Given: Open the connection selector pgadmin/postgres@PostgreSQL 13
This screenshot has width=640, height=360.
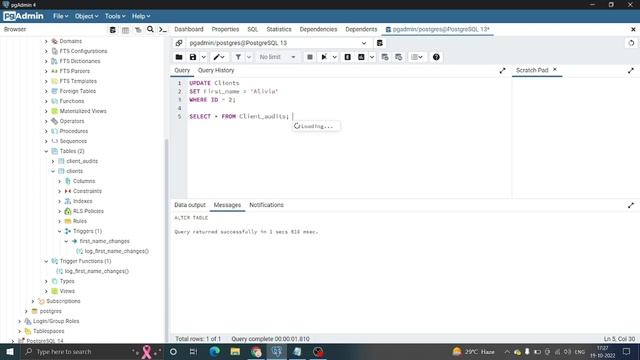Looking at the screenshot, I should 278,43.
